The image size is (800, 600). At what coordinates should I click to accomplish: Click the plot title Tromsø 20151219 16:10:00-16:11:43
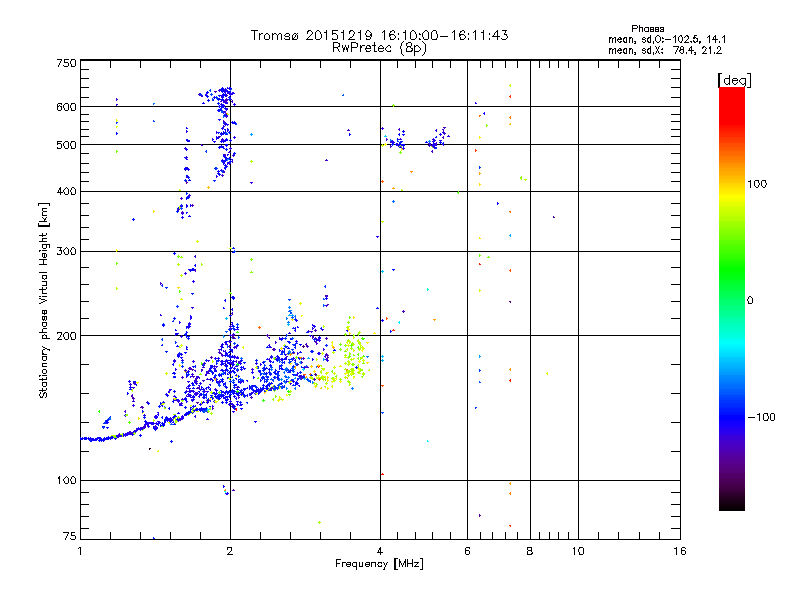coord(379,35)
